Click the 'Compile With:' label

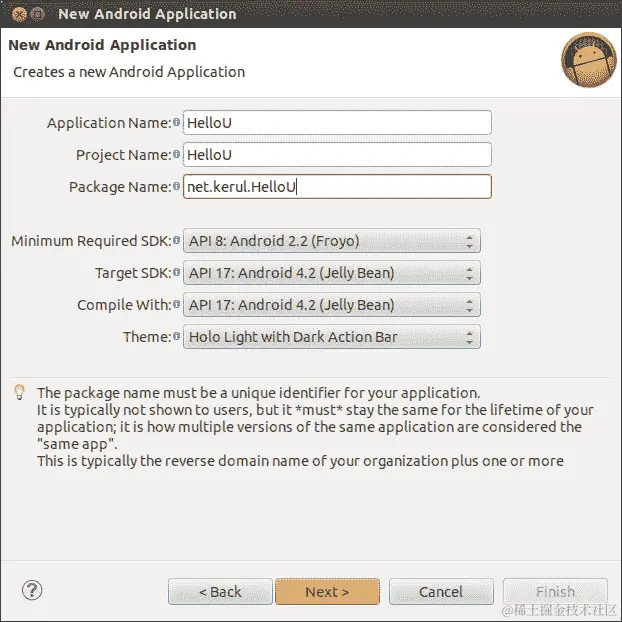125,305
